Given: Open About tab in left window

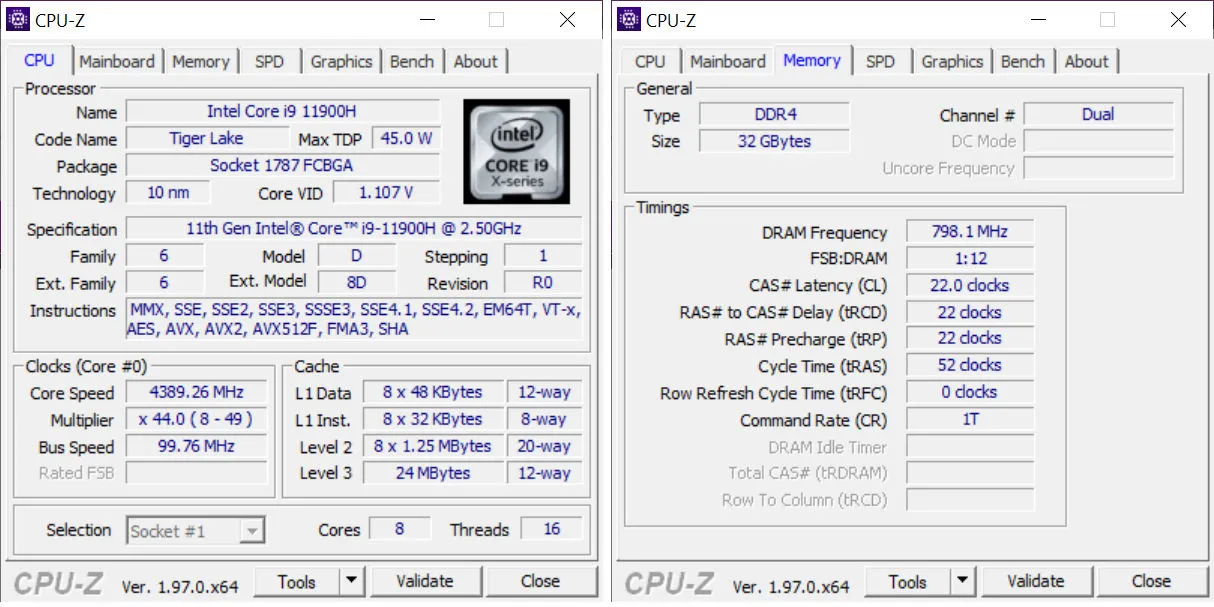Looking at the screenshot, I should (475, 61).
